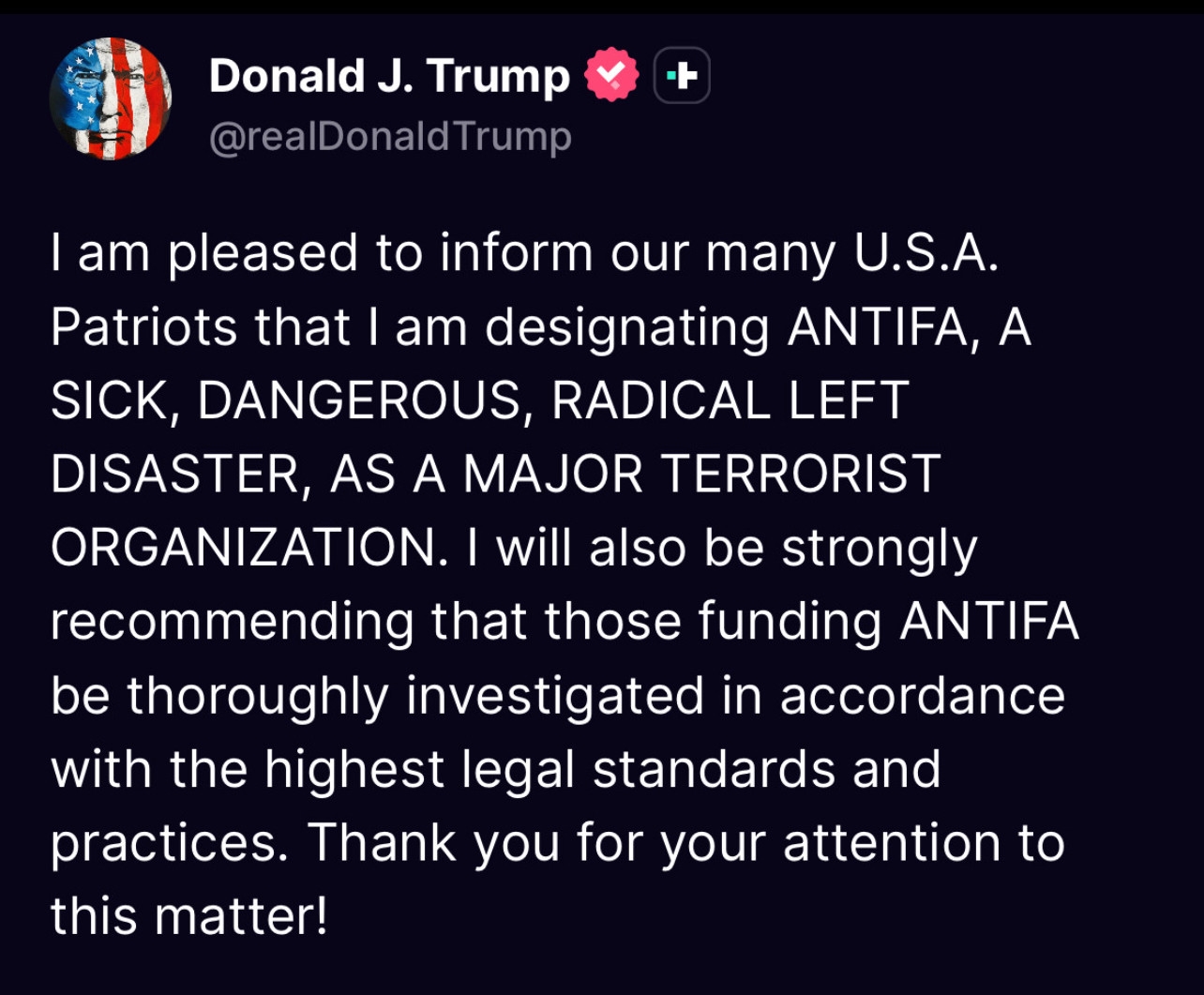Click the red verified checkmark badge

click(611, 76)
